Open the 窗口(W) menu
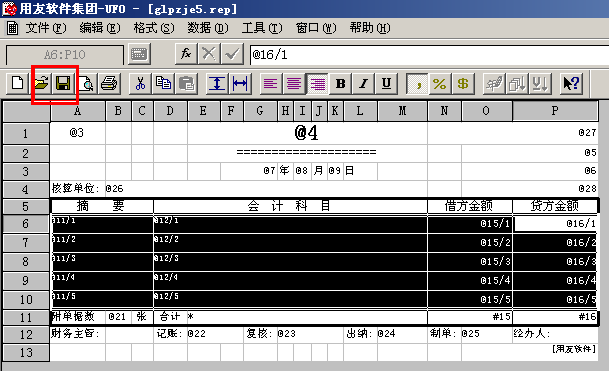609x371 pixels. (316, 28)
